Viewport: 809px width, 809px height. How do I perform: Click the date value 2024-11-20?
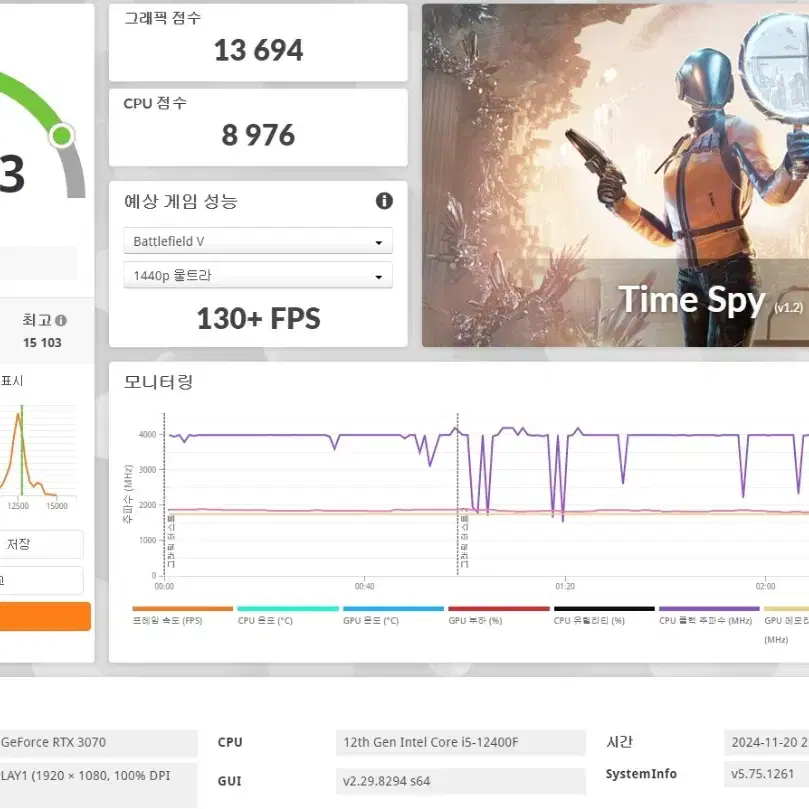pos(766,742)
